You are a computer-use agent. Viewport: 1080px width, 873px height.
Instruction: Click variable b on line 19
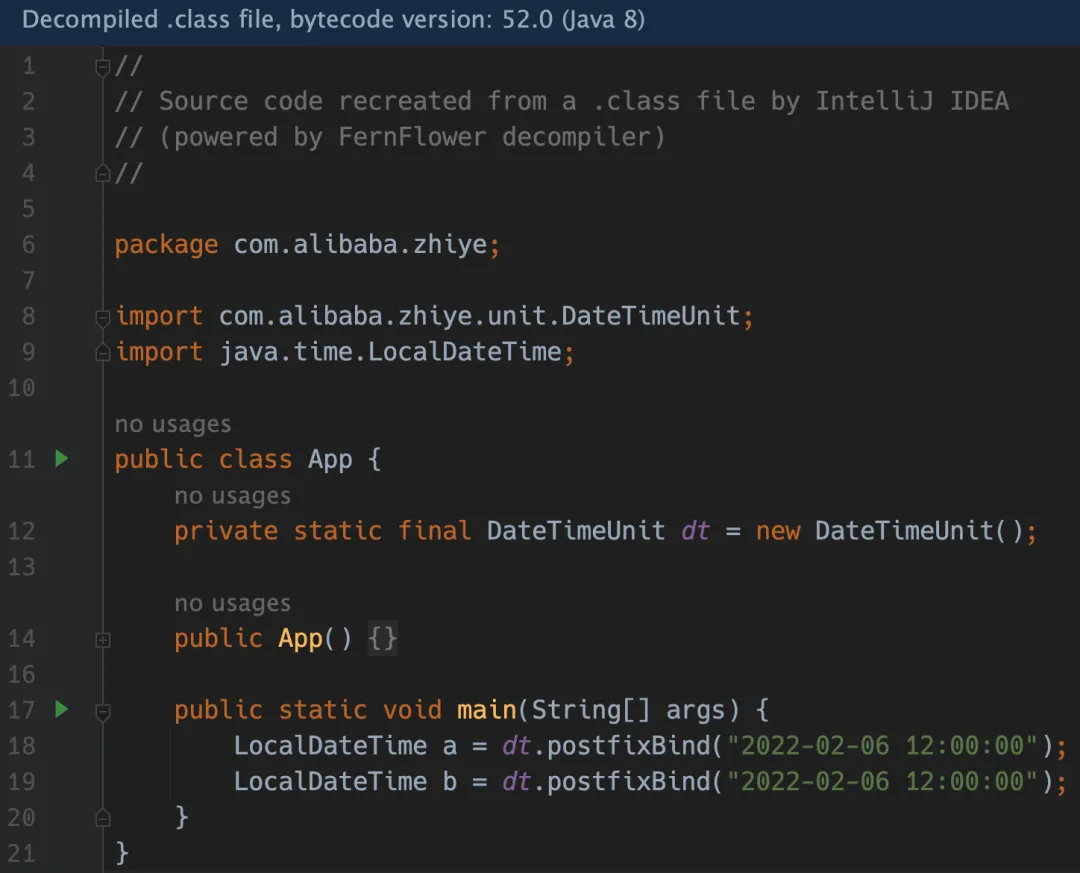tap(450, 782)
